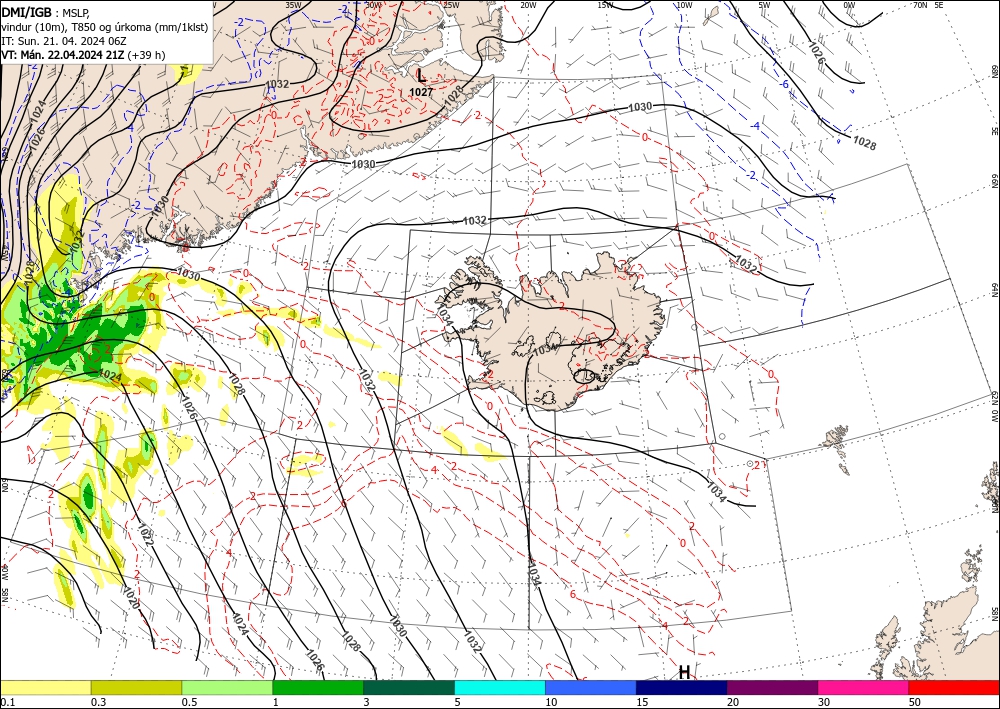The height and width of the screenshot is (709, 1000).
Task: Click the 1020 isobar label
Action: pyautogui.click(x=129, y=597)
